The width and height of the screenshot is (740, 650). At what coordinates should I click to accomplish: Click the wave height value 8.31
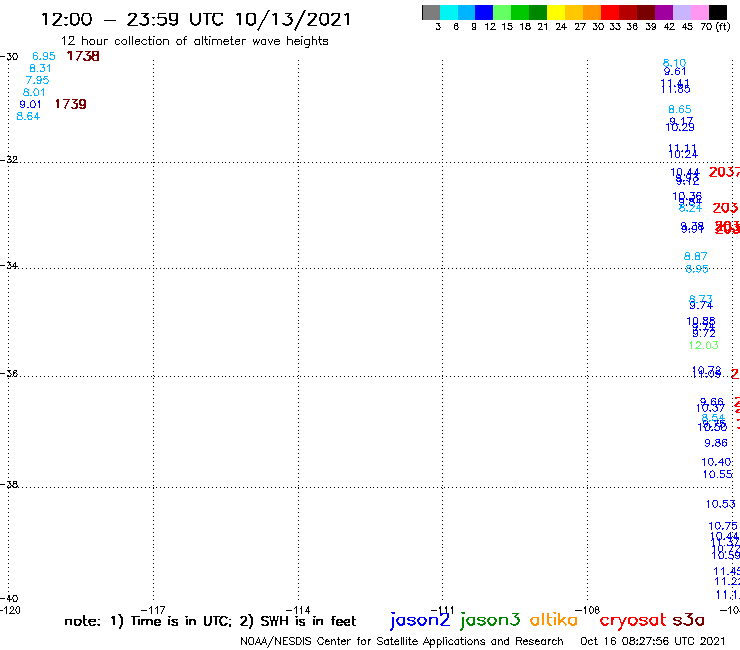point(40,68)
